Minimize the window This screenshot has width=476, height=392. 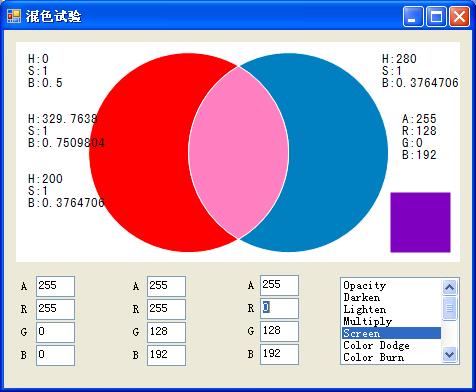[x=413, y=16]
